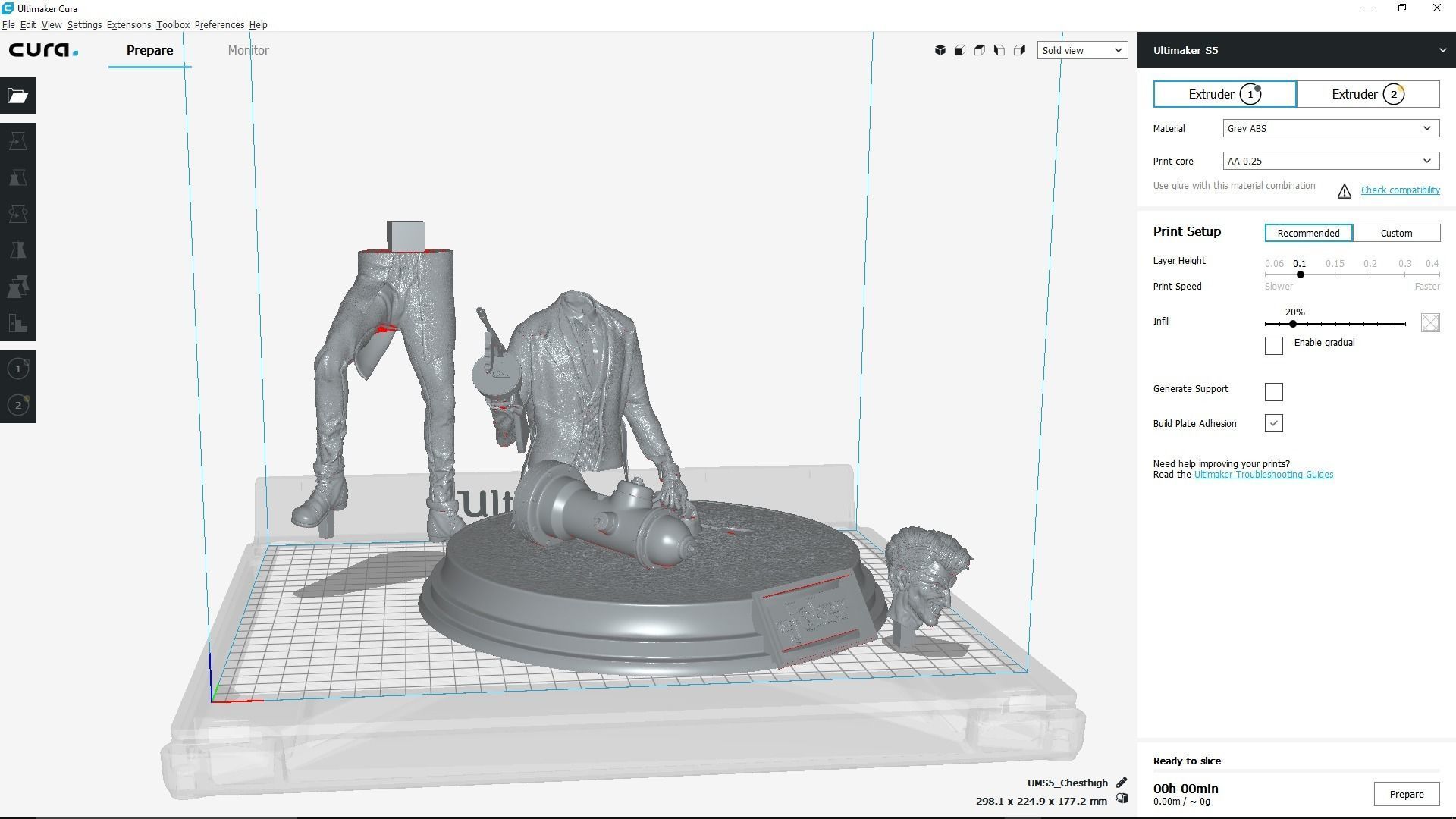1456x819 pixels.
Task: Open the Extensions menu
Action: [128, 25]
